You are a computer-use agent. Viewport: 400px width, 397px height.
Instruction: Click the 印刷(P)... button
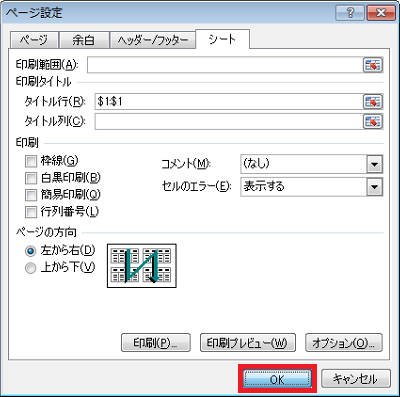coord(156,343)
